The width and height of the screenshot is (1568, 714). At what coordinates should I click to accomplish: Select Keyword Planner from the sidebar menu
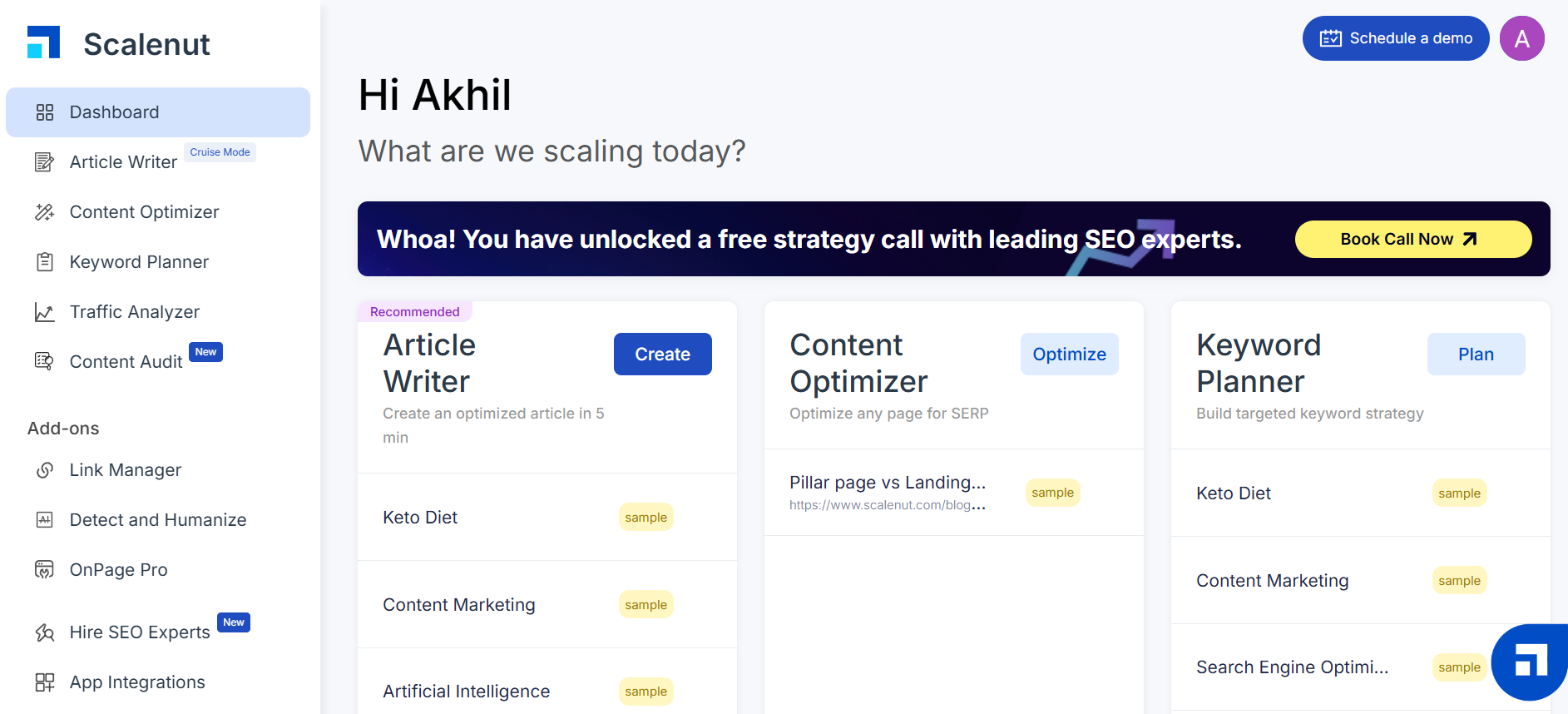click(139, 262)
